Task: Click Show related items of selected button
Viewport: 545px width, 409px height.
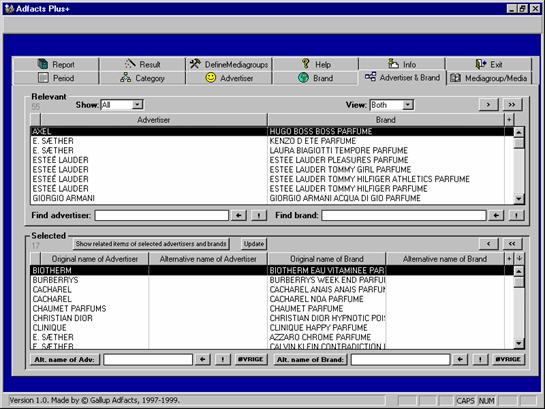Action: [151, 244]
